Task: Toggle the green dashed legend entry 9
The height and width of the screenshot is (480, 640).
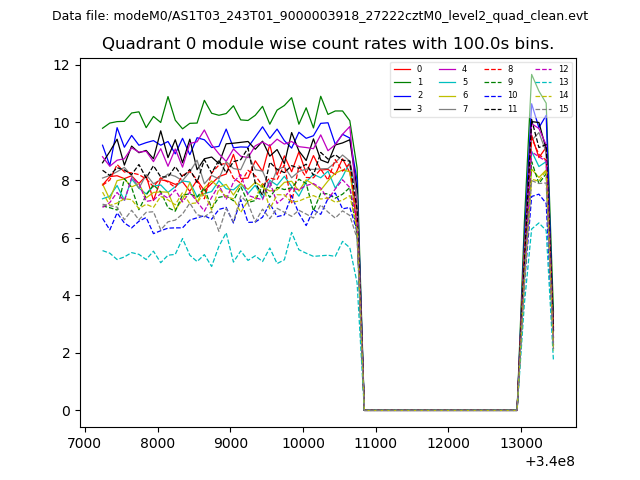Action: (494, 82)
